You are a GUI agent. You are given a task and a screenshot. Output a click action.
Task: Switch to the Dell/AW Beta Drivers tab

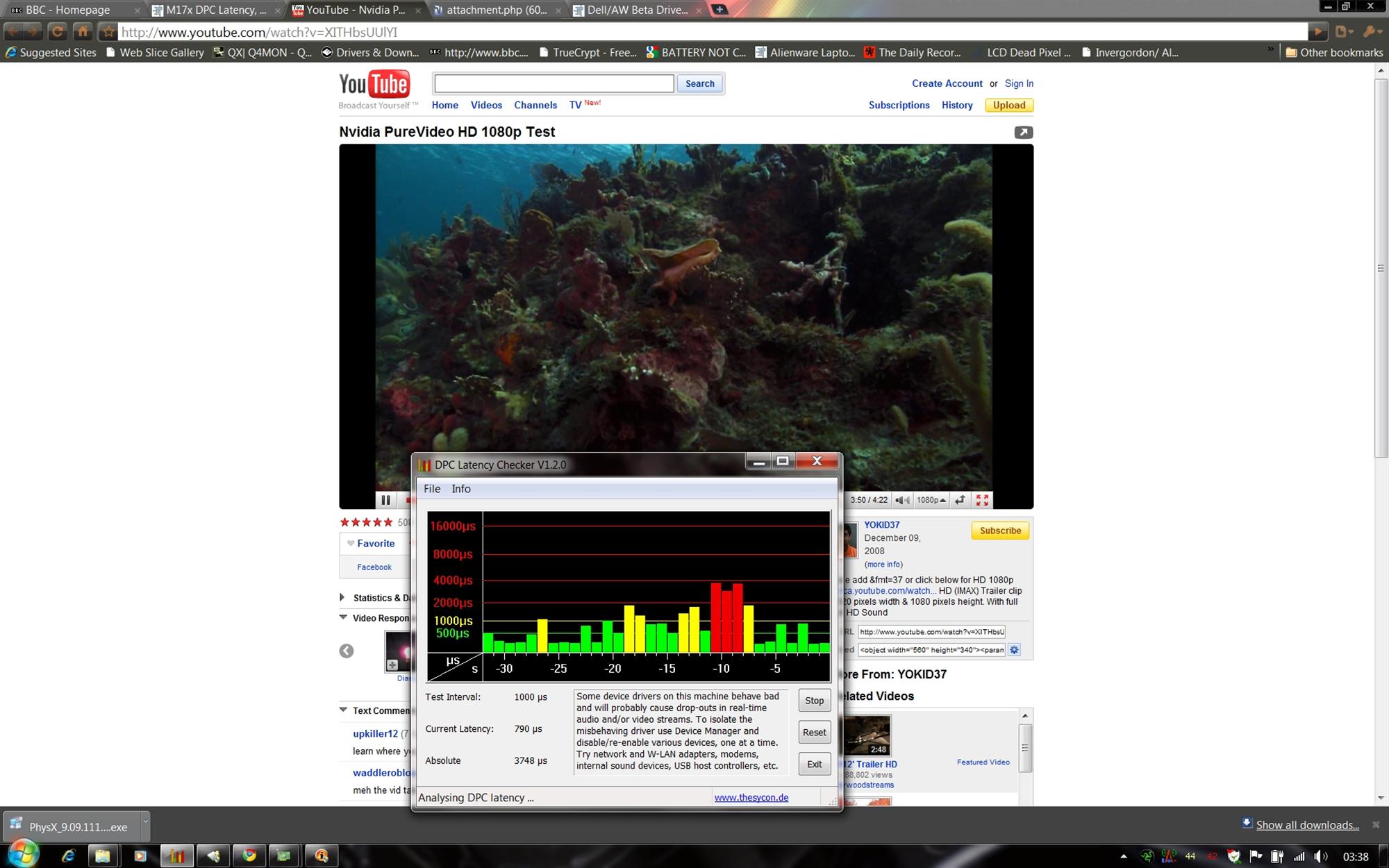pyautogui.click(x=637, y=10)
